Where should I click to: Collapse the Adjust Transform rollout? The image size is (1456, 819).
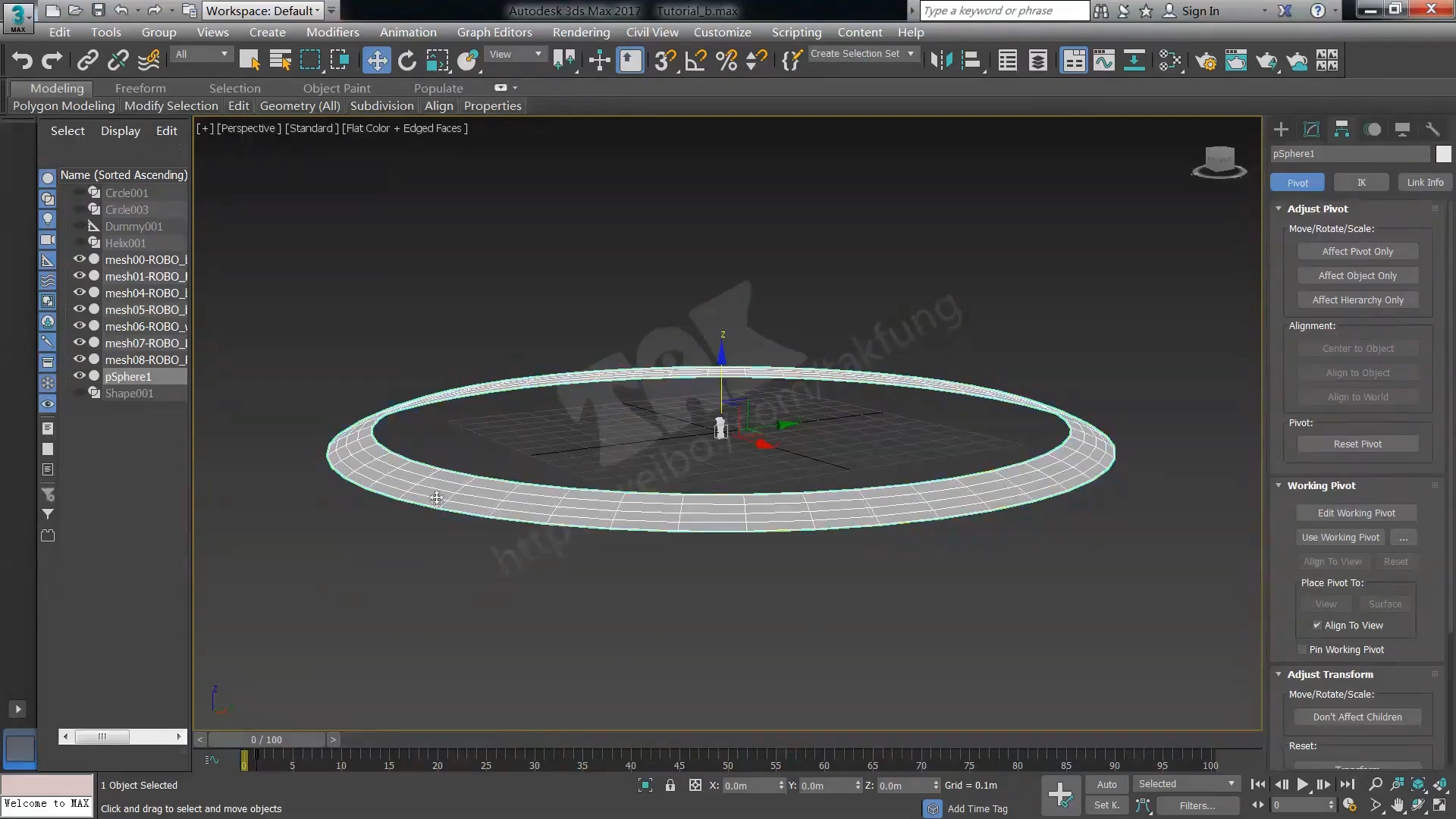(x=1279, y=674)
